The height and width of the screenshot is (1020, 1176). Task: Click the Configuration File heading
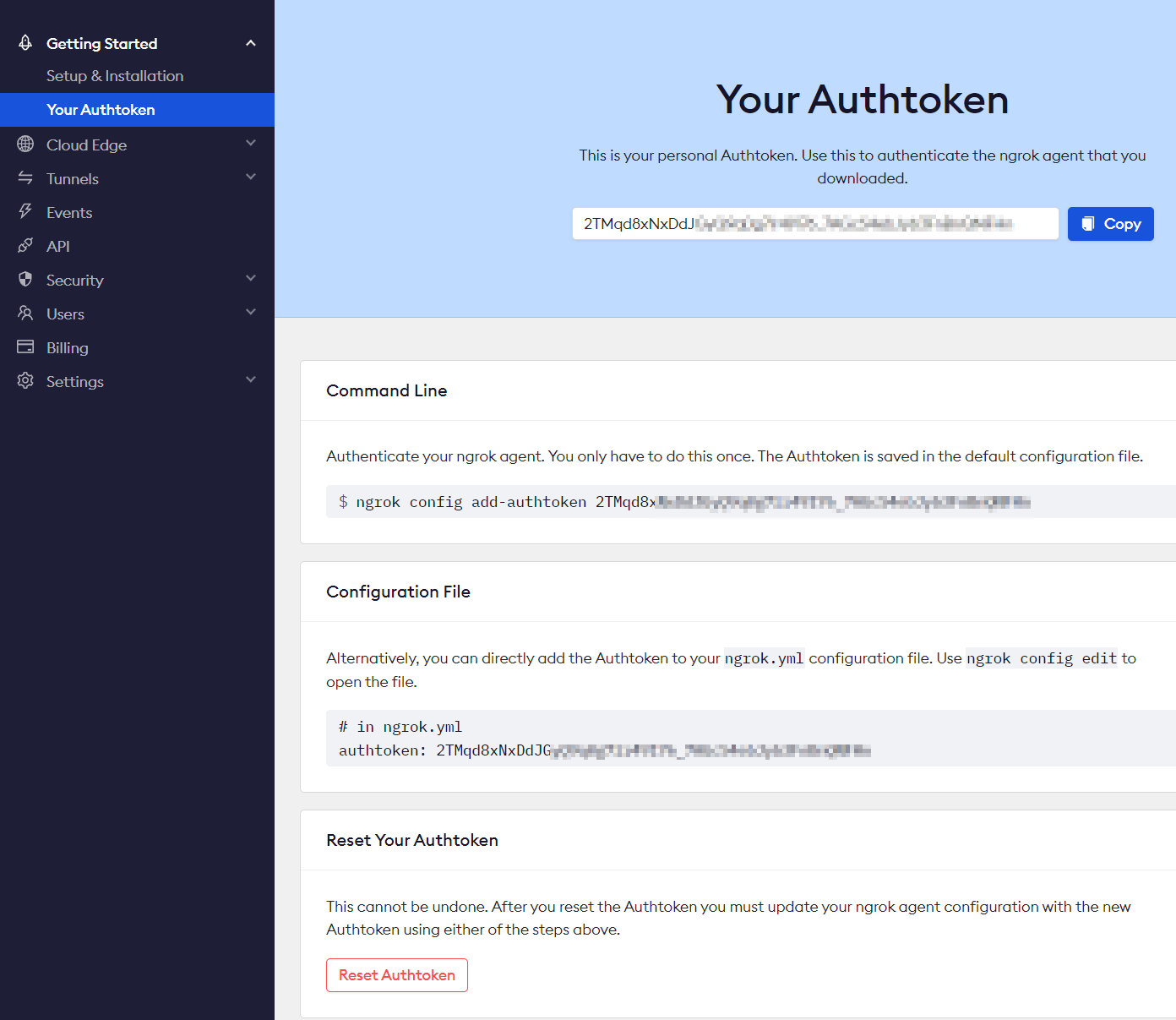(x=398, y=592)
